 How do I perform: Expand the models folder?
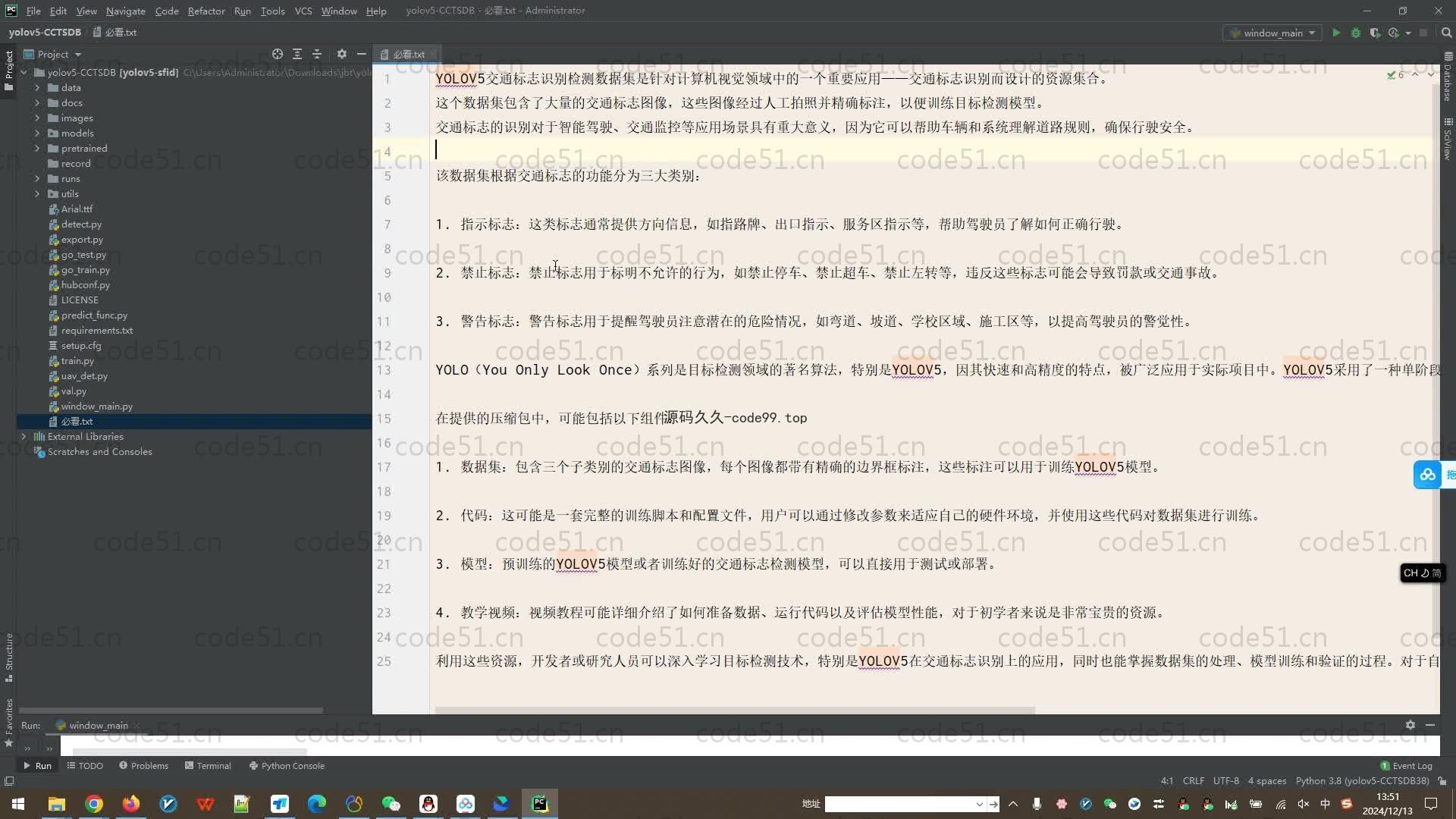(x=37, y=133)
